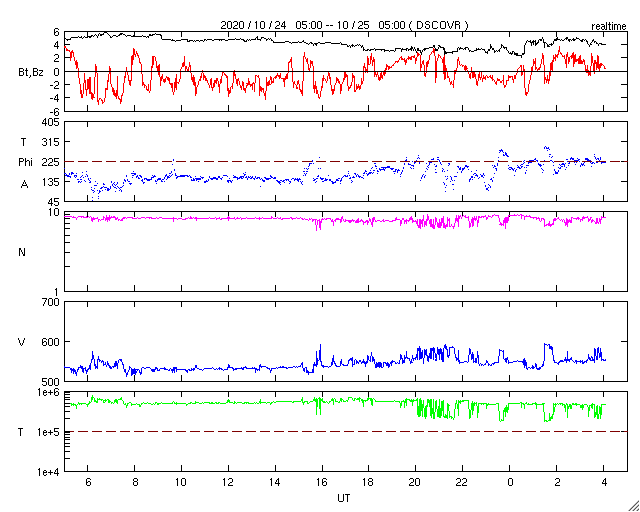Click the 18 hour label on UT axis
640x512 pixels.
(x=369, y=482)
